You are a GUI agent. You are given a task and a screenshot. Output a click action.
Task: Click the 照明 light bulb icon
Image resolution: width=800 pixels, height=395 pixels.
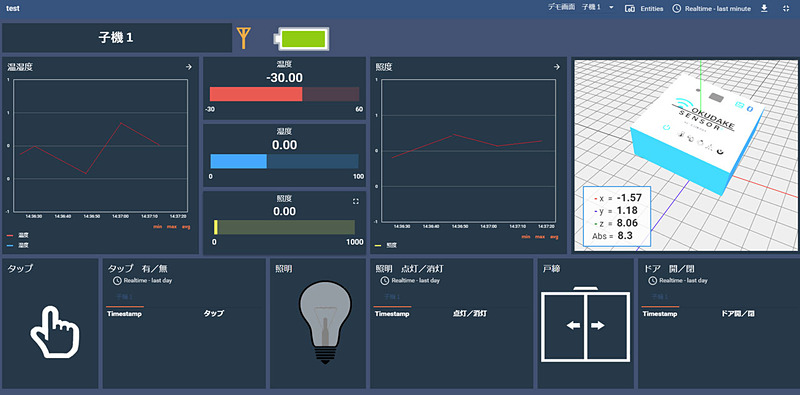[x=325, y=322]
